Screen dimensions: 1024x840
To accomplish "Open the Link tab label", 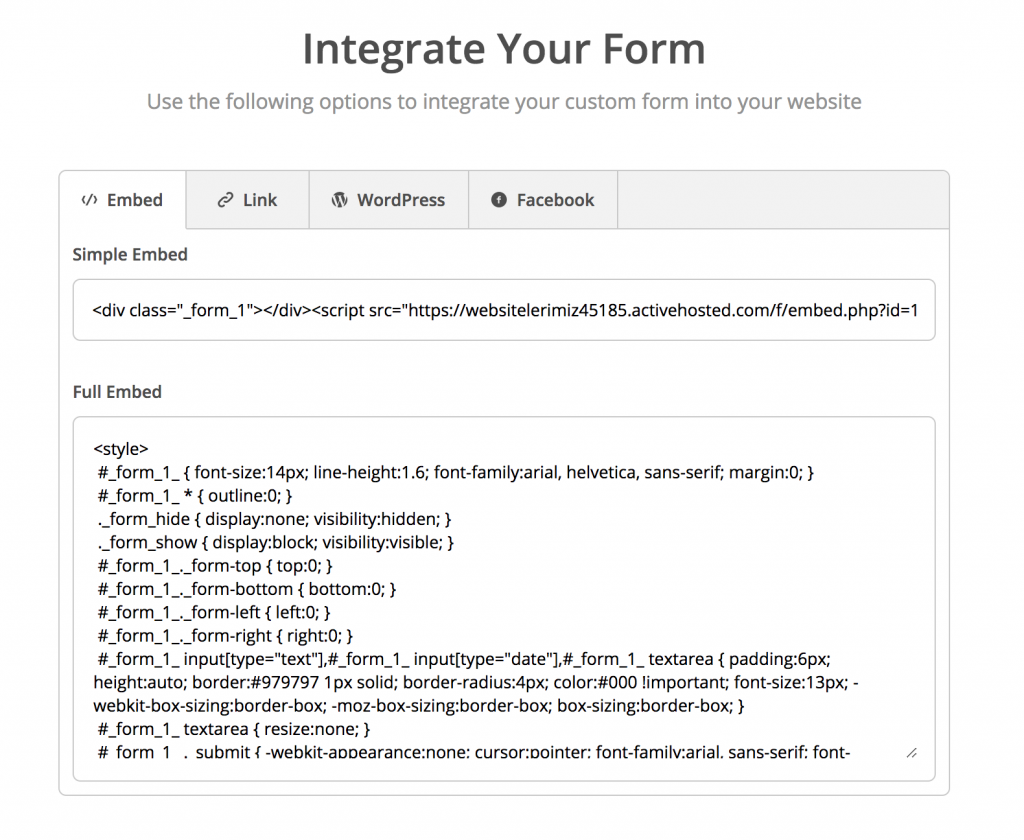I will point(260,200).
